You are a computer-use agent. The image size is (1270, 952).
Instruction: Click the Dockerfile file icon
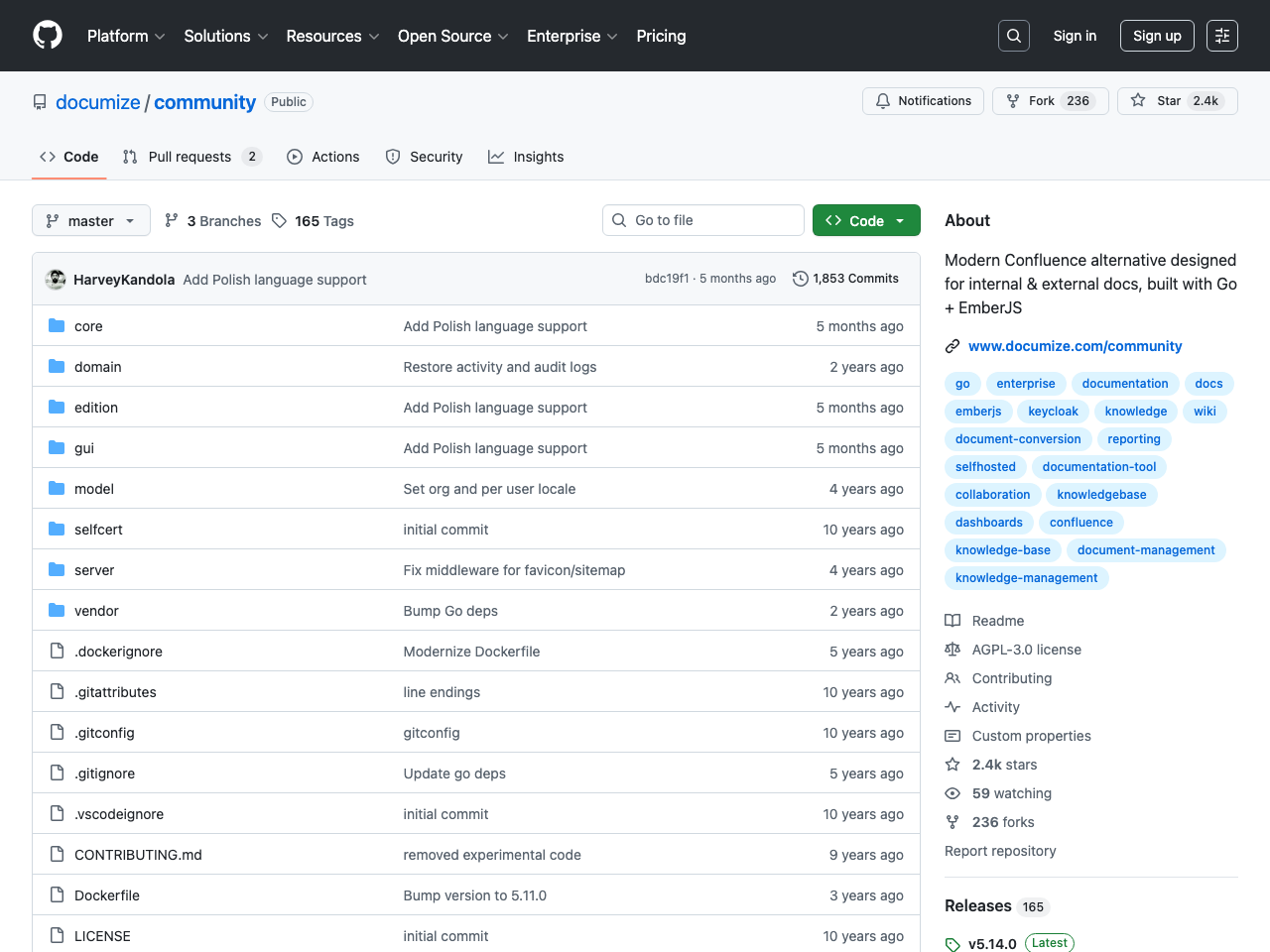tap(57, 895)
